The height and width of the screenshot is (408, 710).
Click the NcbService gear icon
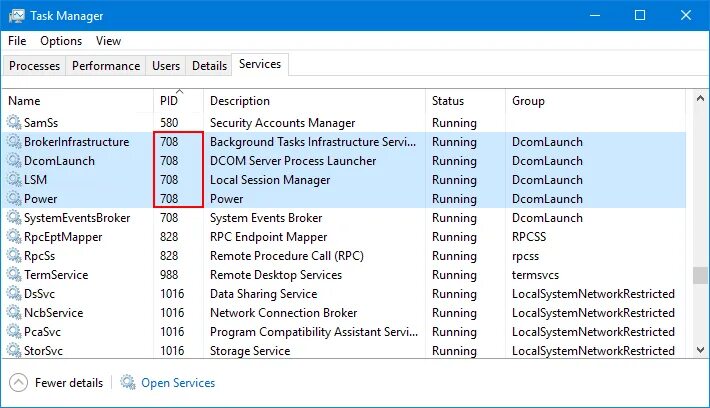[x=14, y=313]
